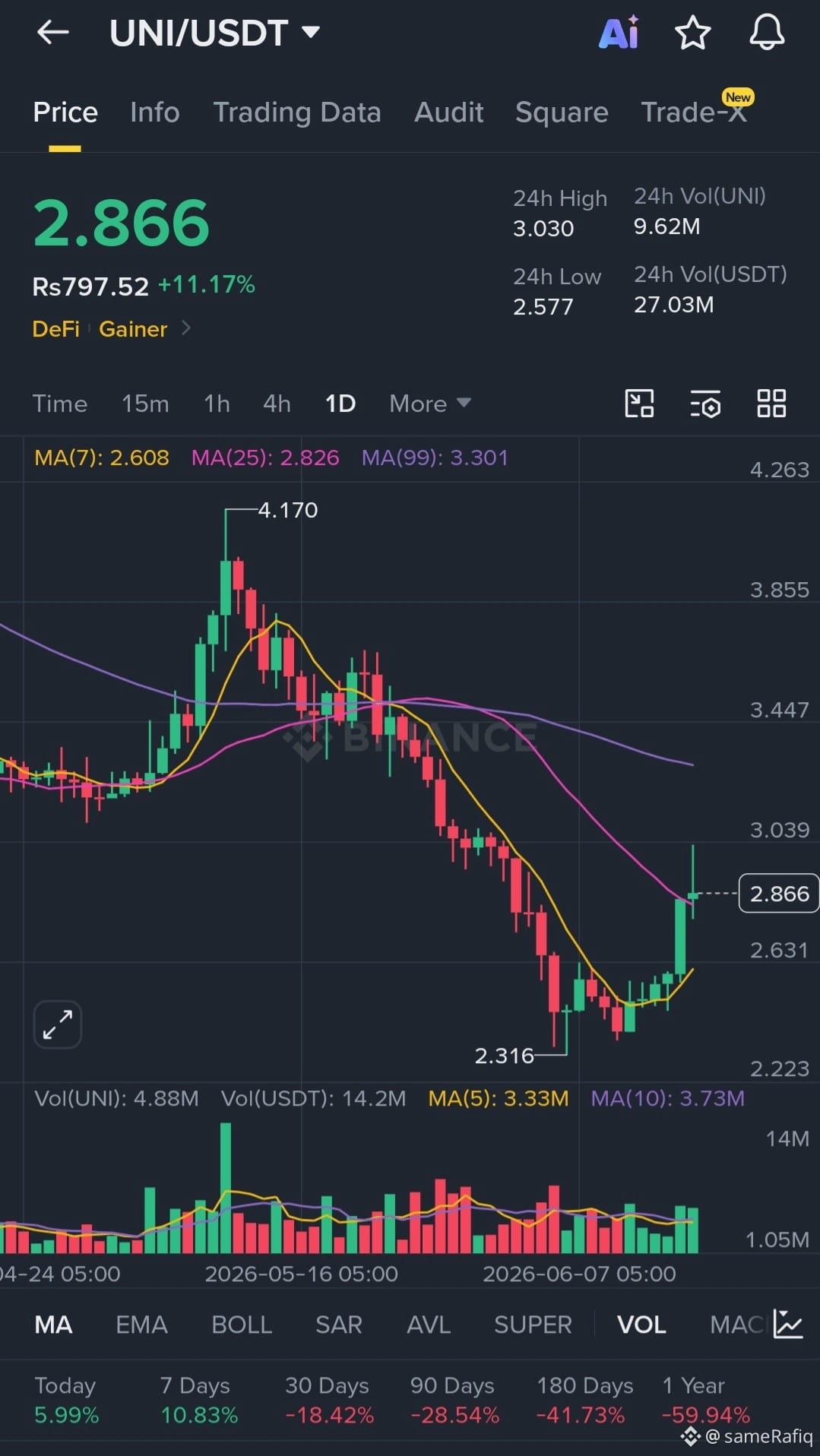
Task: Tap the large 2.866 price figure
Action: pos(122,223)
